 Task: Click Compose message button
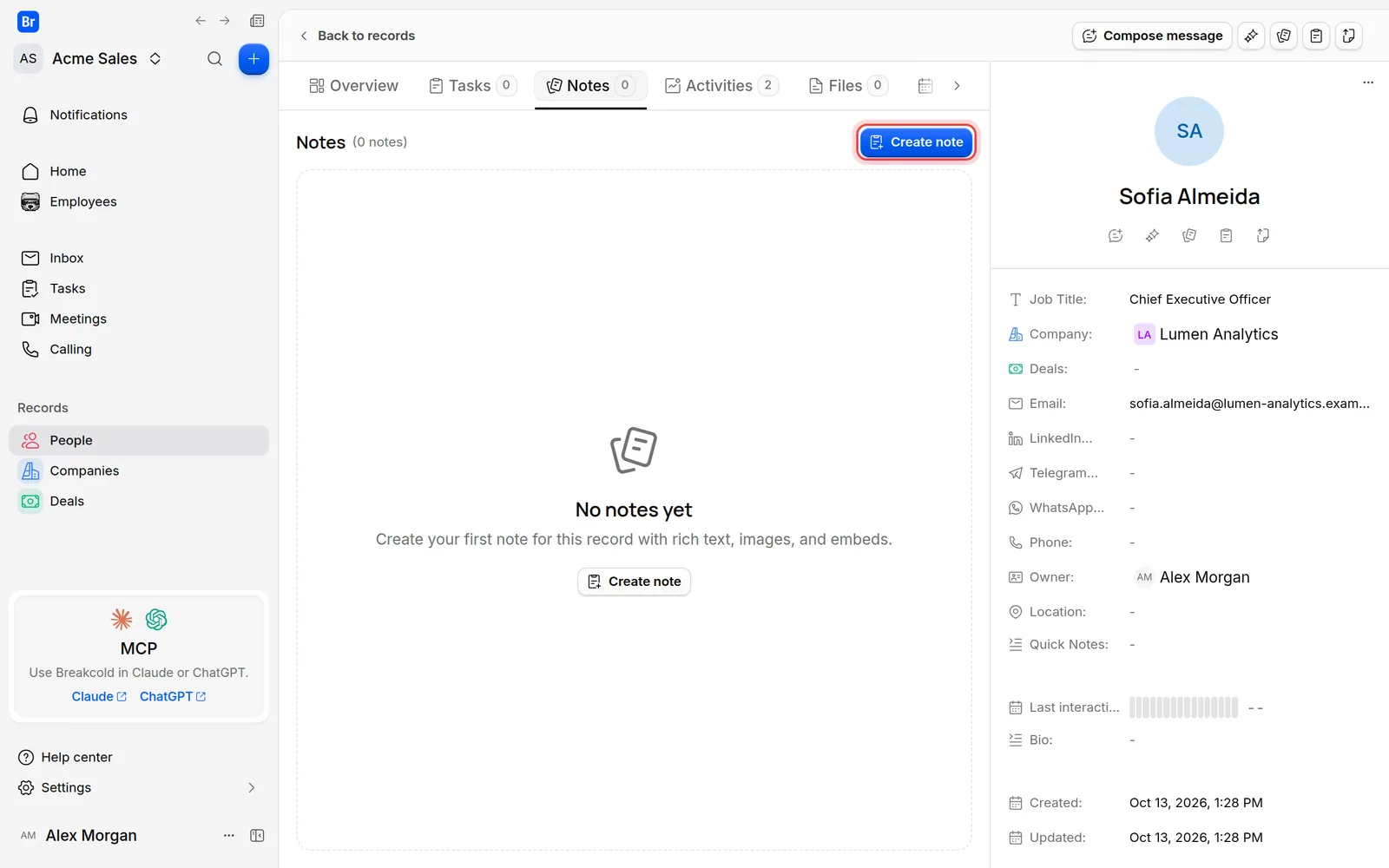[x=1152, y=36]
